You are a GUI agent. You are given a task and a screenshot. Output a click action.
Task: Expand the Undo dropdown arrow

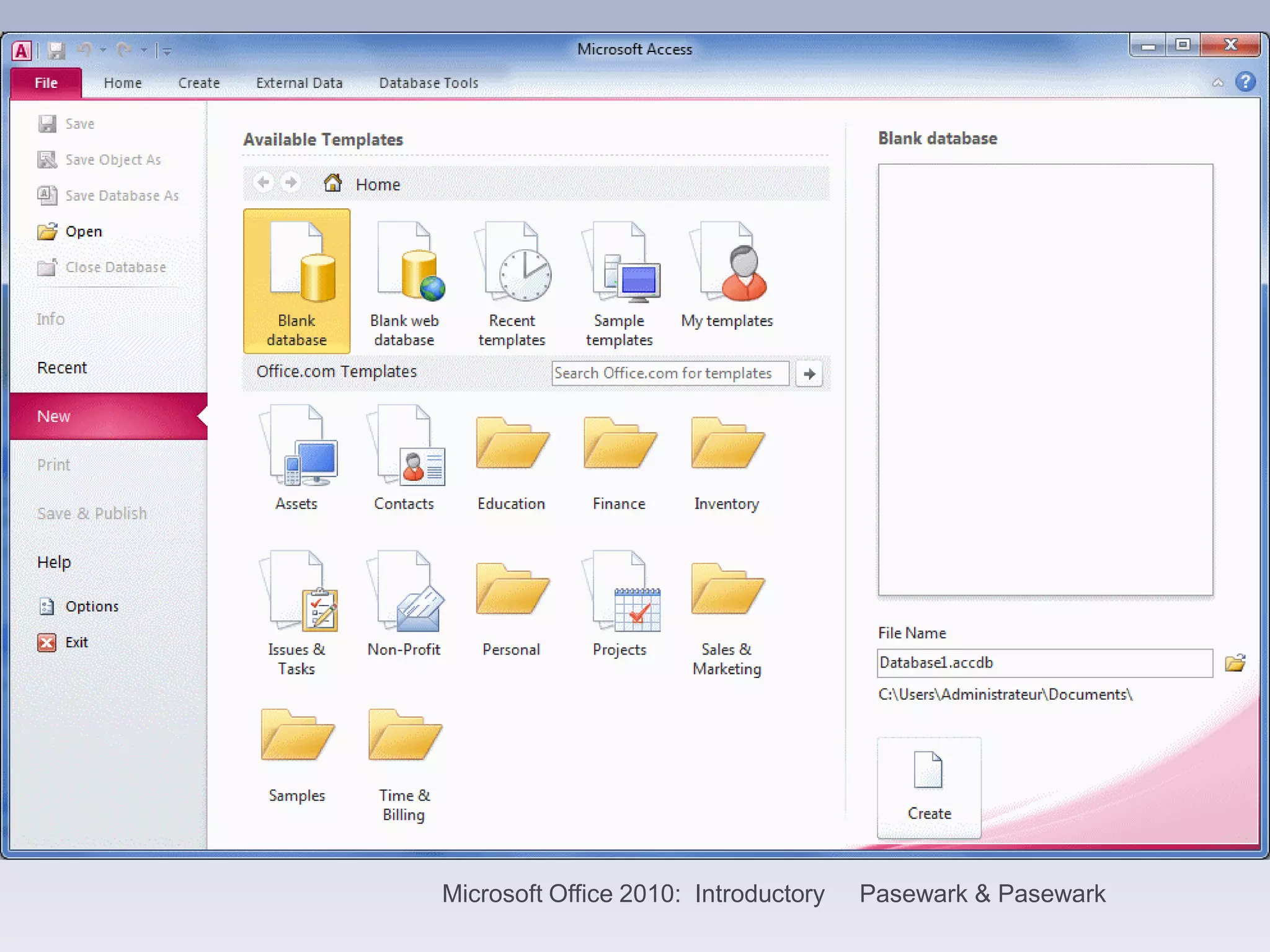[x=103, y=50]
